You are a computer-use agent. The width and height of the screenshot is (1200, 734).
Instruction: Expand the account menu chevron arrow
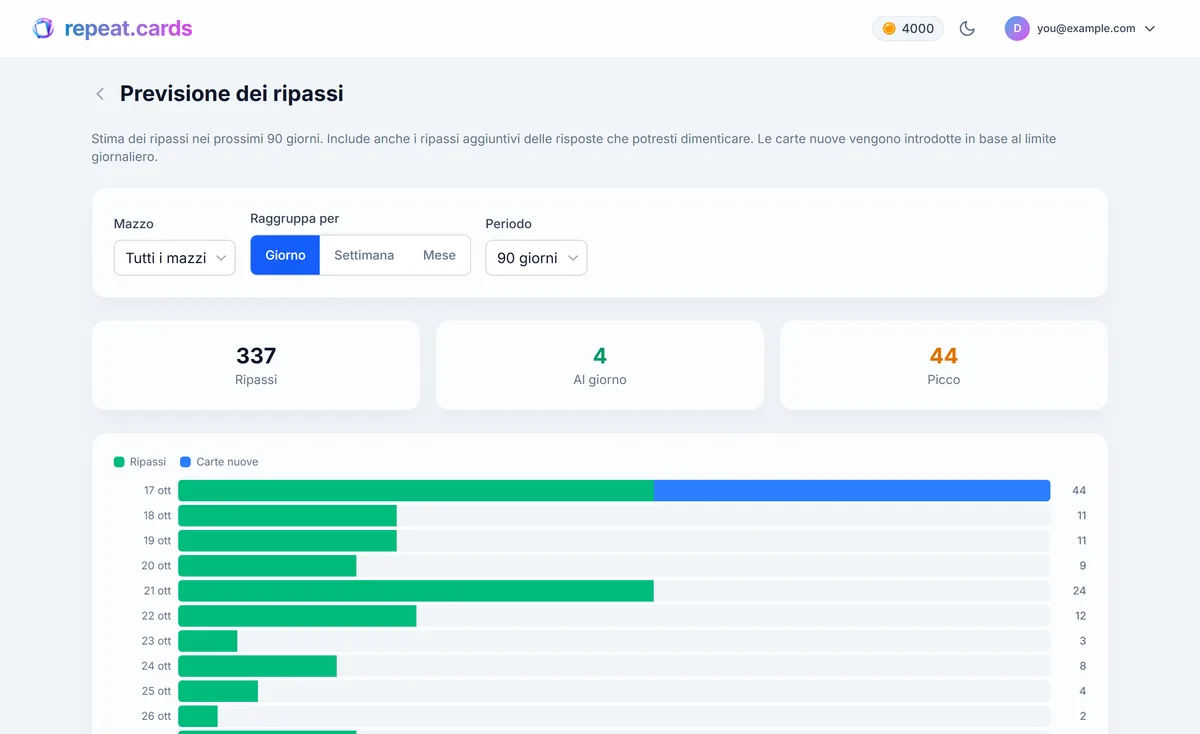point(1150,29)
